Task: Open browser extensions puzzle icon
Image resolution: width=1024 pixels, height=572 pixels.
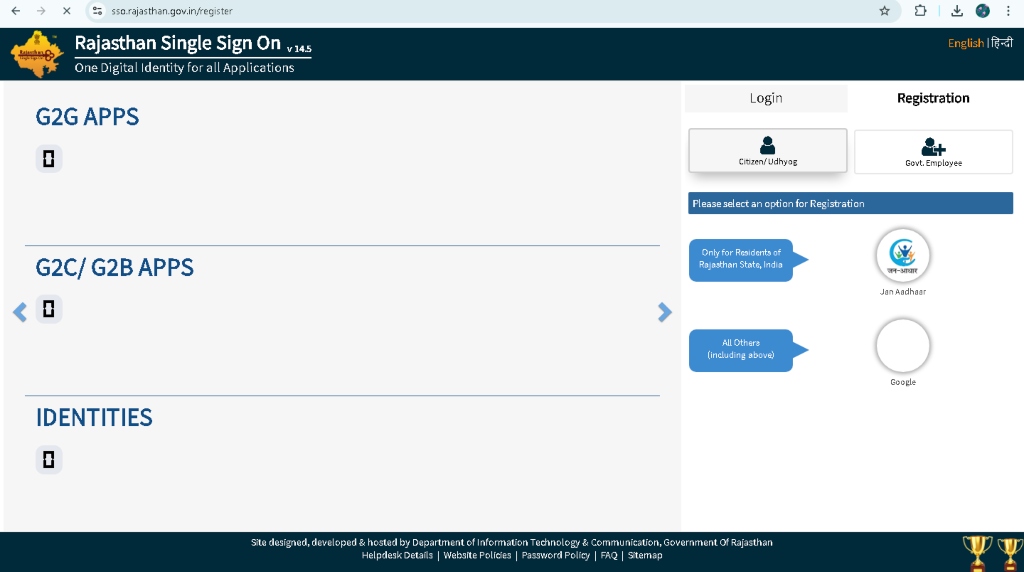Action: [x=920, y=11]
